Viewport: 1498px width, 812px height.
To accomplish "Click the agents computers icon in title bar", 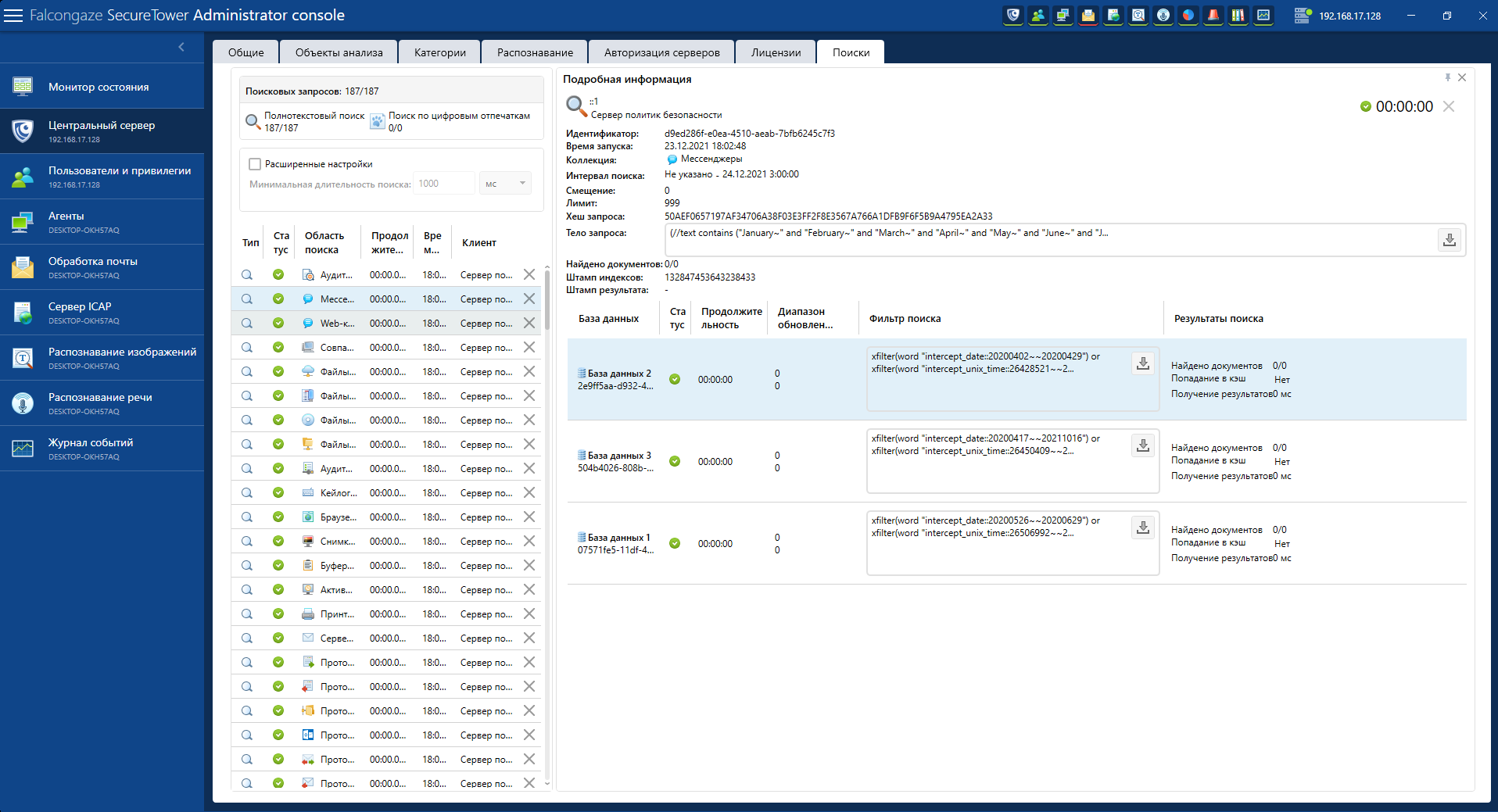I will click(x=1063, y=16).
